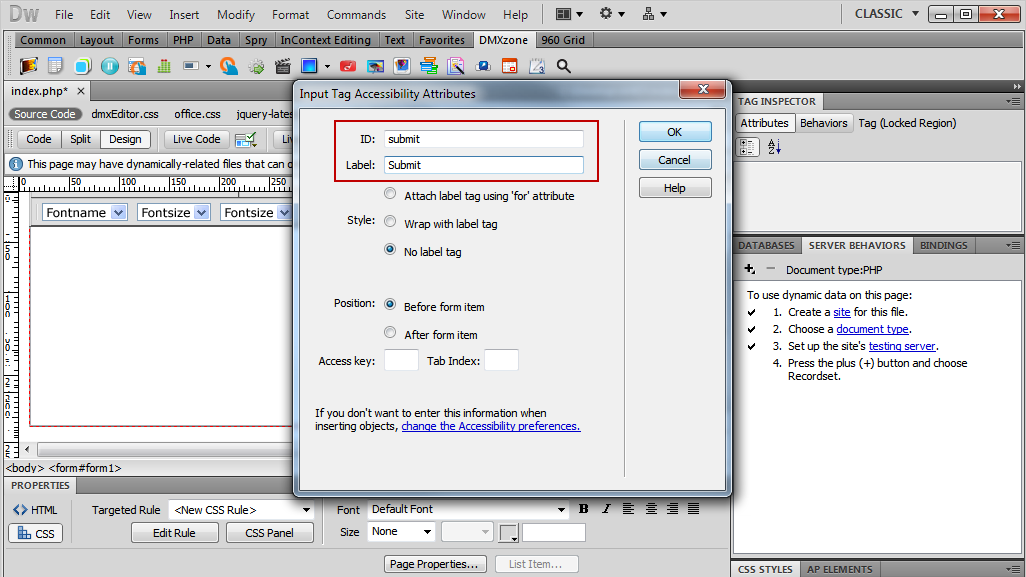This screenshot has height=577, width=1026.
Task: Open the Fontname dropdown in the editor
Action: click(118, 213)
